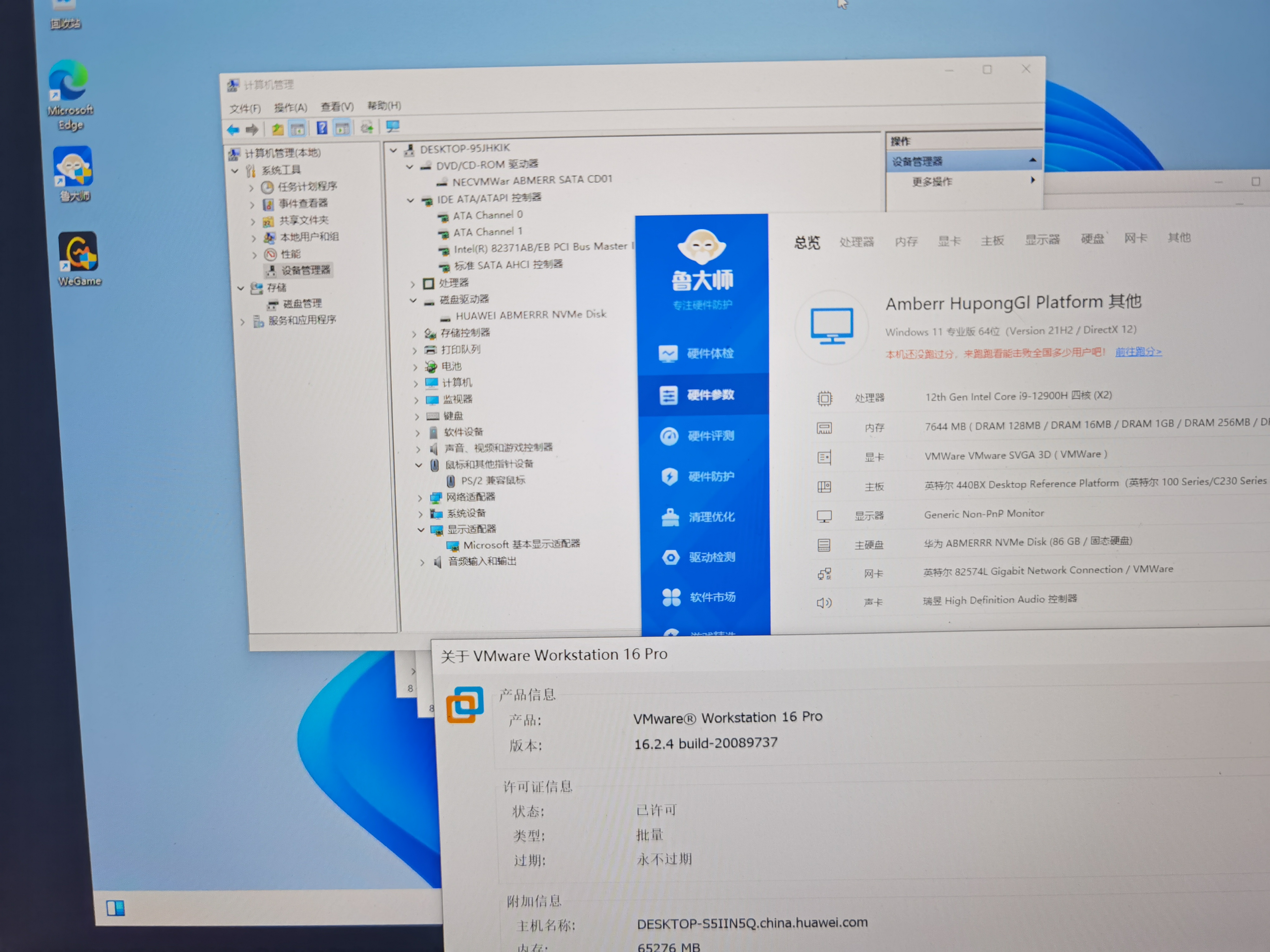Open the 查看(V) menu
Image resolution: width=1270 pixels, height=952 pixels.
(337, 106)
